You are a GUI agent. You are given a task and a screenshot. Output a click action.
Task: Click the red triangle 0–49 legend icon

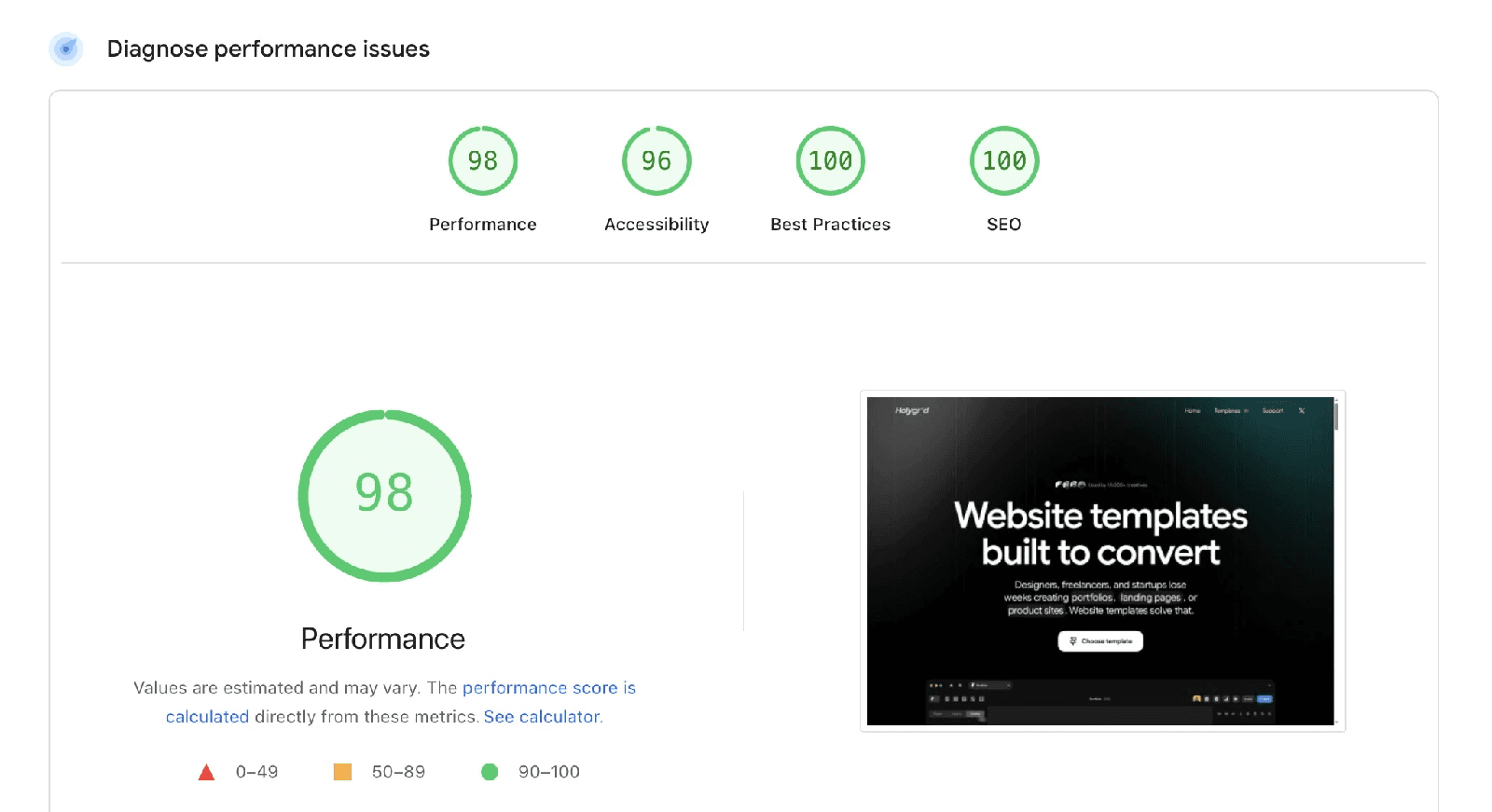click(207, 772)
